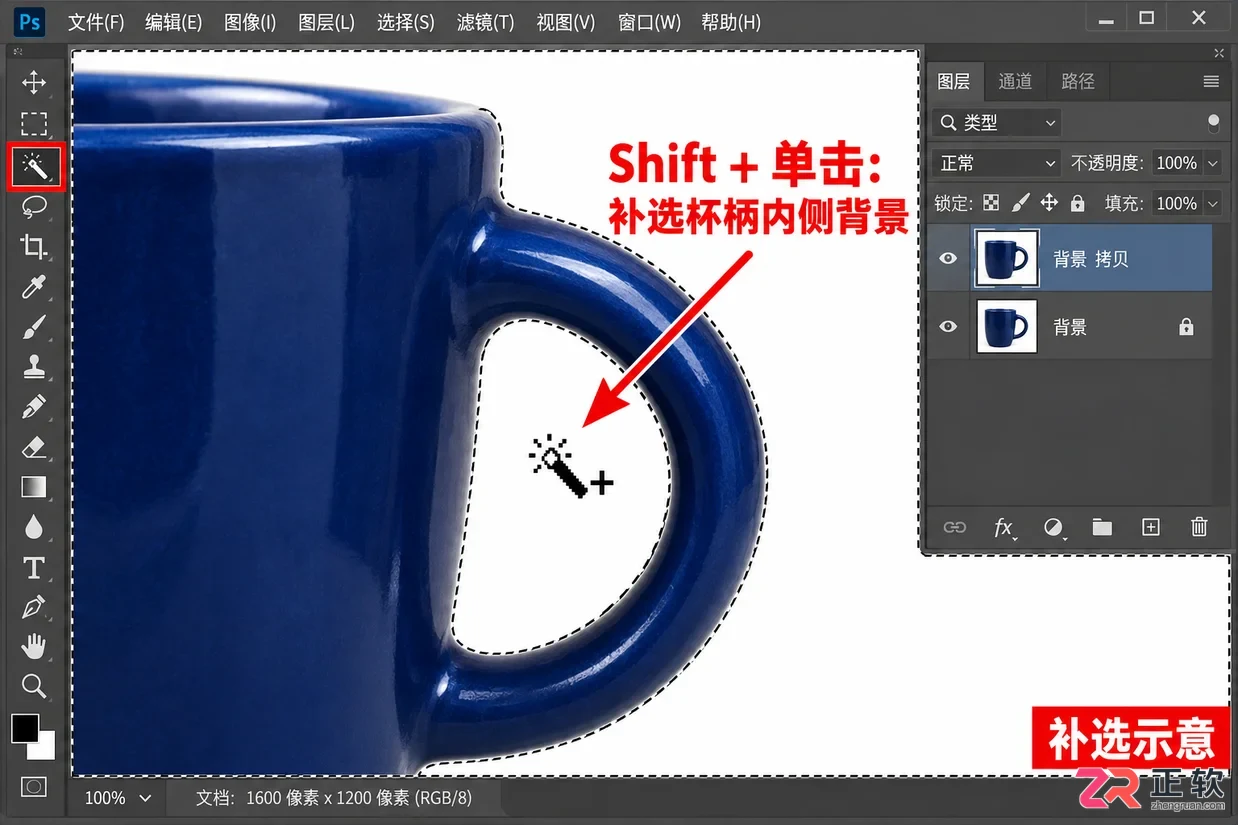The width and height of the screenshot is (1238, 825).
Task: Click the Photoshop Ps logo
Action: pyautogui.click(x=31, y=21)
